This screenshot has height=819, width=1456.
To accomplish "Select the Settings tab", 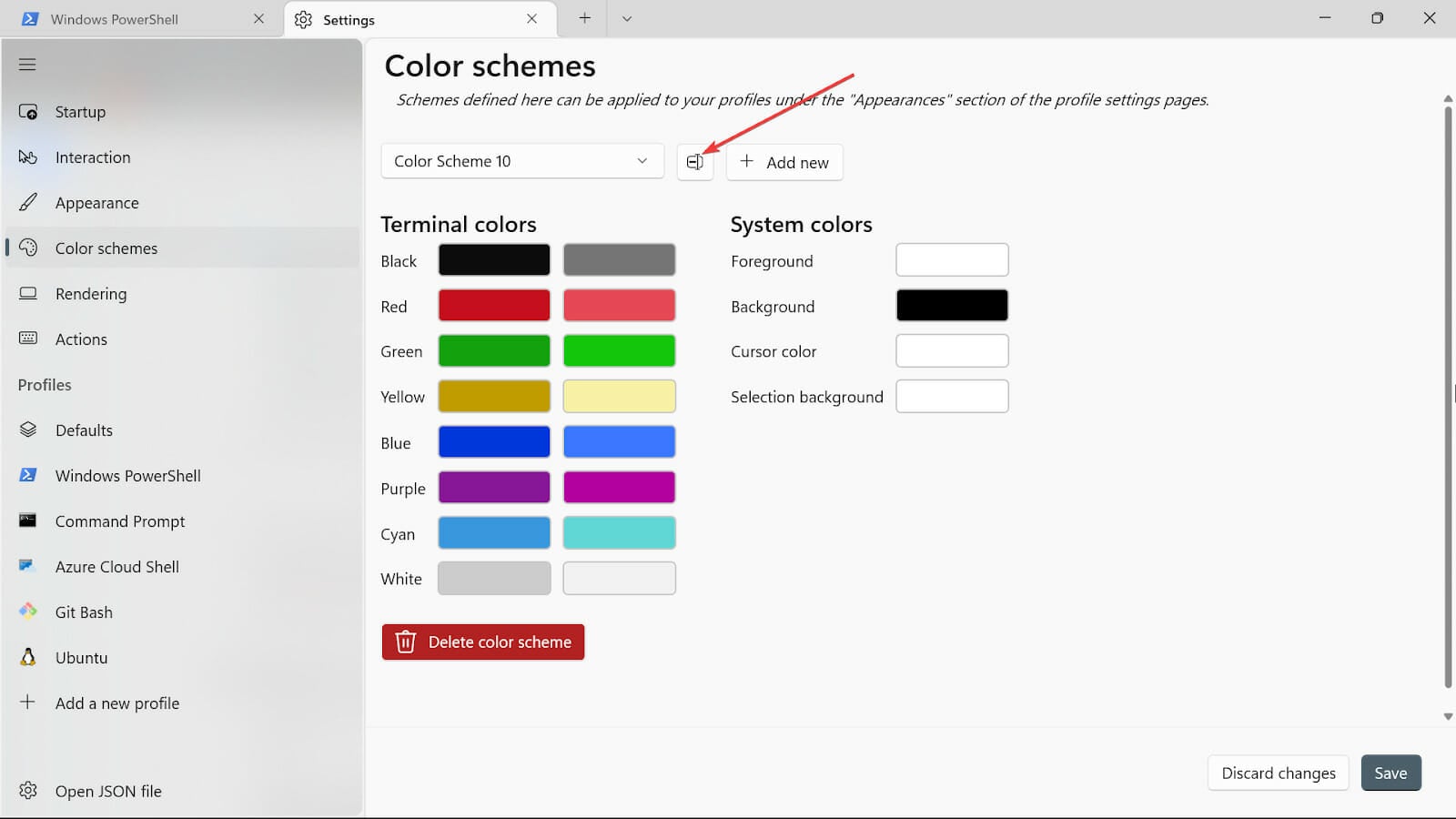I will (x=349, y=20).
